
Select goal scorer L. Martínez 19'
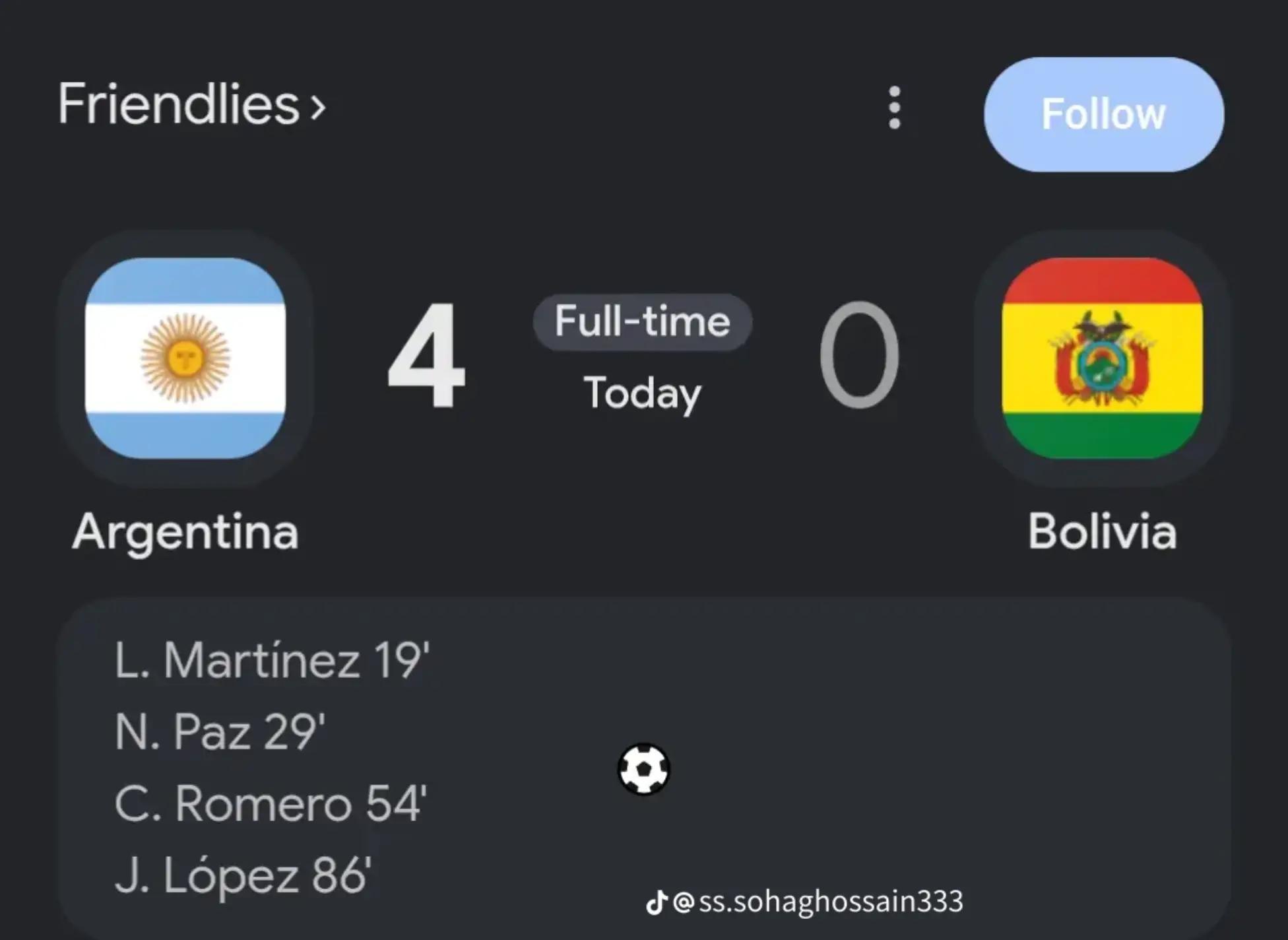click(x=272, y=660)
